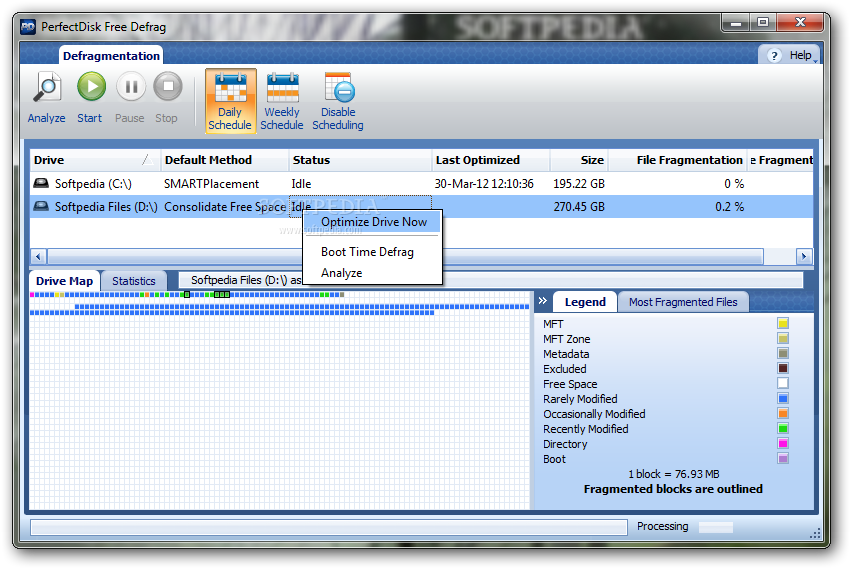Click the progress bar in status bar
This screenshot has width=851, height=569.
[x=329, y=527]
